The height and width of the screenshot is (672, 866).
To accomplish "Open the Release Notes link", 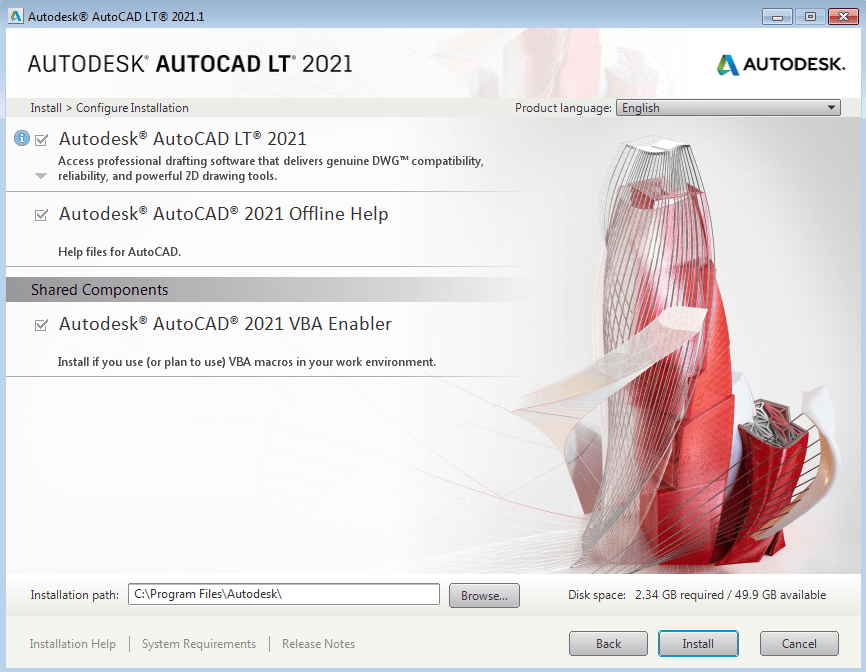I will 318,644.
